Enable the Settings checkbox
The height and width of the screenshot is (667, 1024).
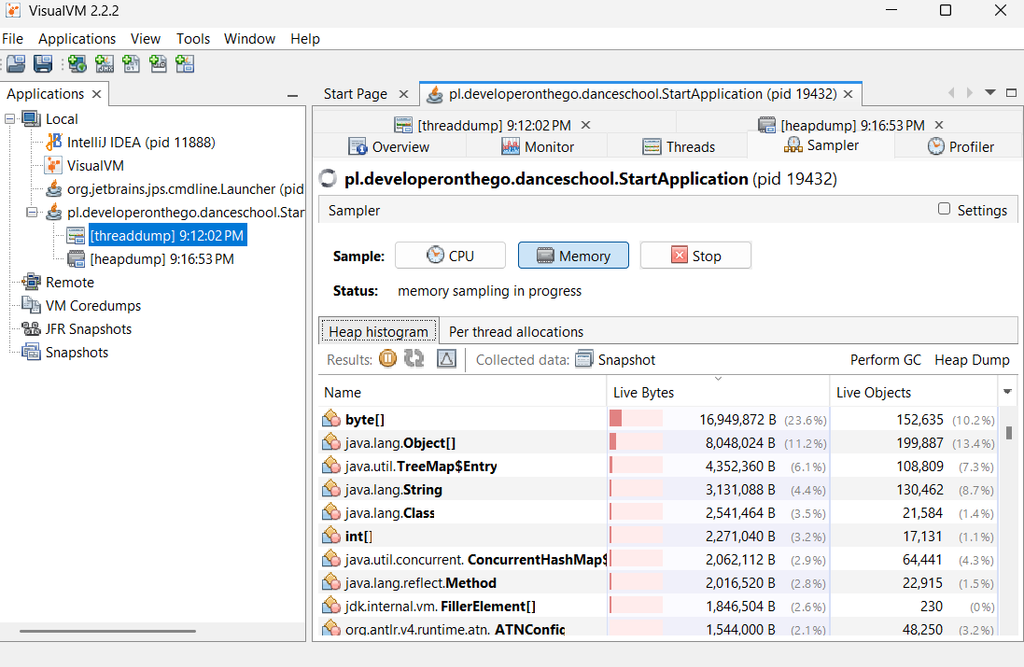[944, 209]
